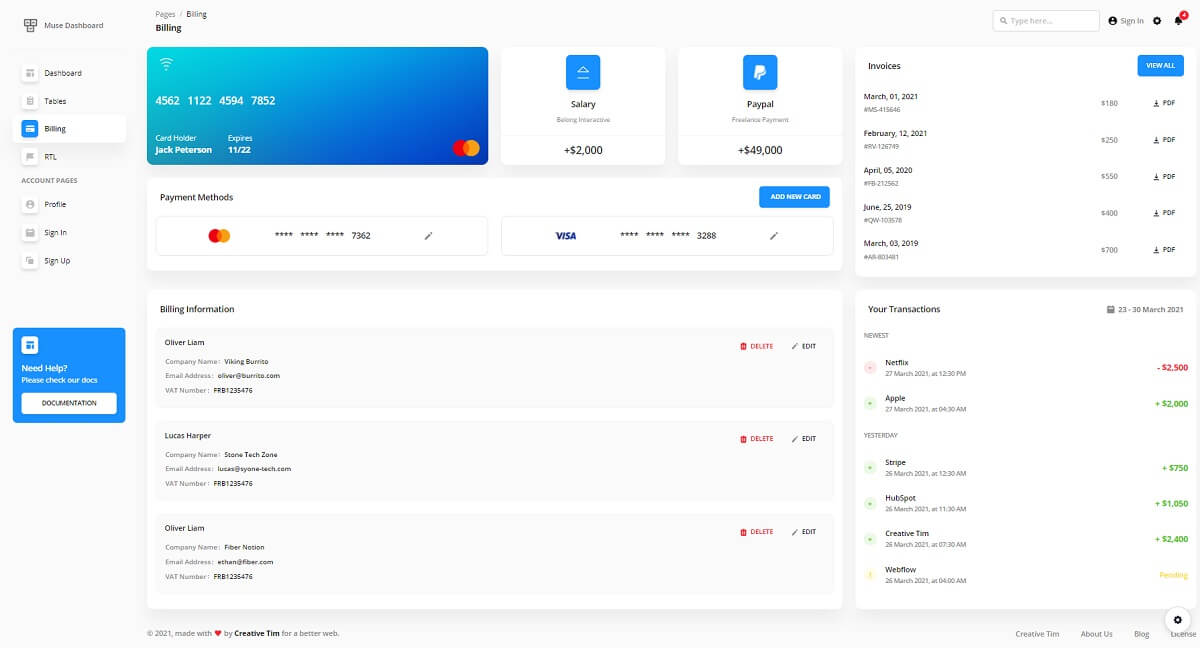The image size is (1200, 648).
Task: Click the VIEW ALL invoices button
Action: (x=1160, y=65)
